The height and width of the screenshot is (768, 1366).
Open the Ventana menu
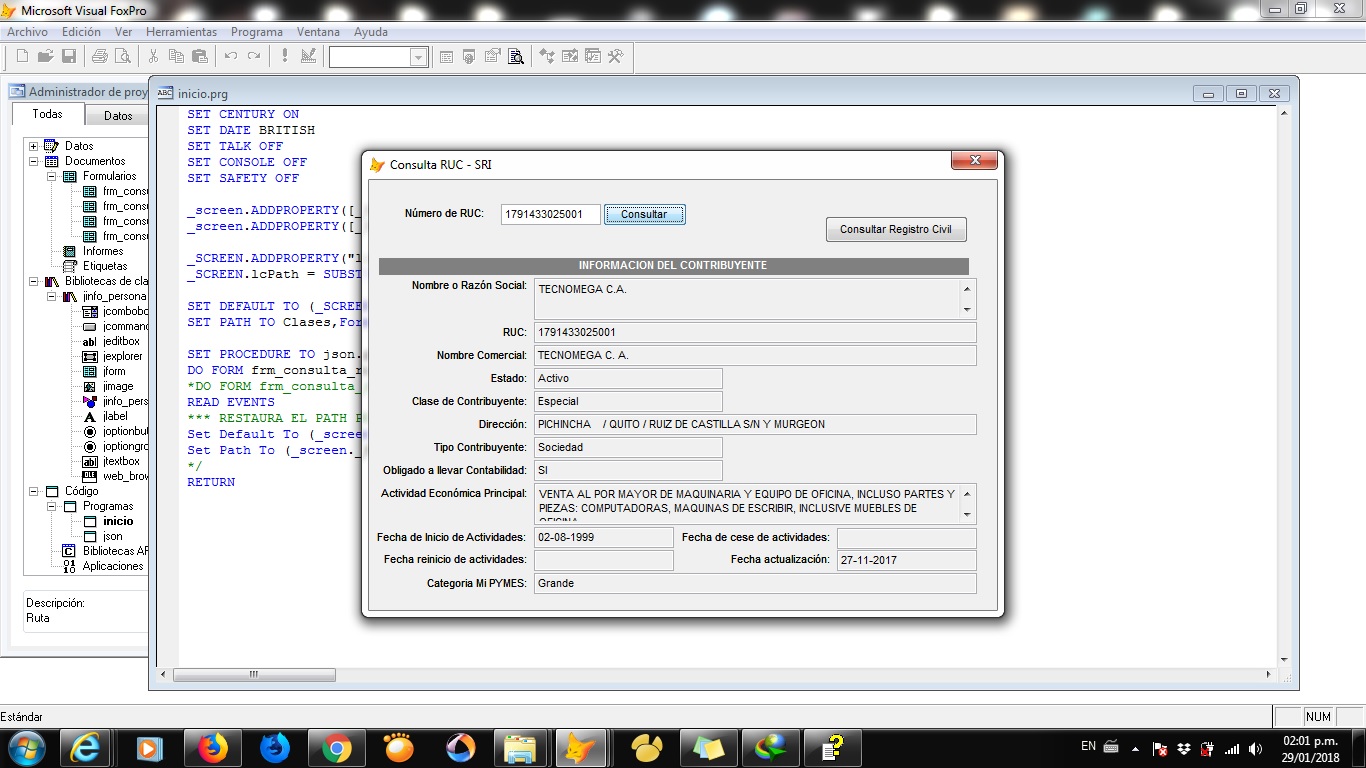[x=318, y=32]
